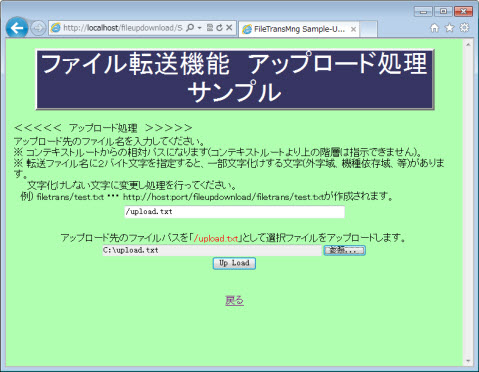Maximize the browser window
The width and height of the screenshot is (479, 372).
[443, 12]
